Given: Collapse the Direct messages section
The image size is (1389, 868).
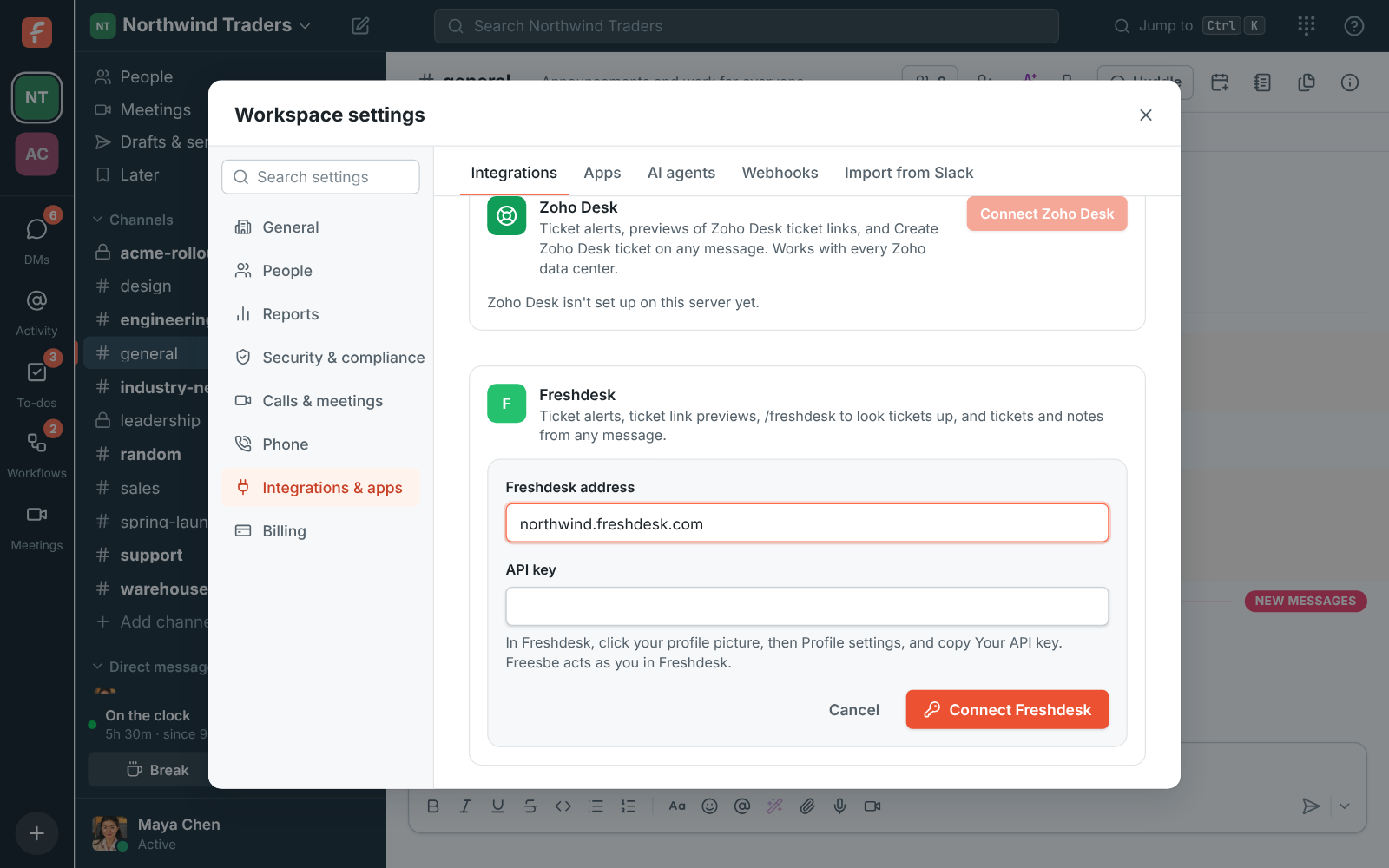Looking at the screenshot, I should (x=149, y=667).
